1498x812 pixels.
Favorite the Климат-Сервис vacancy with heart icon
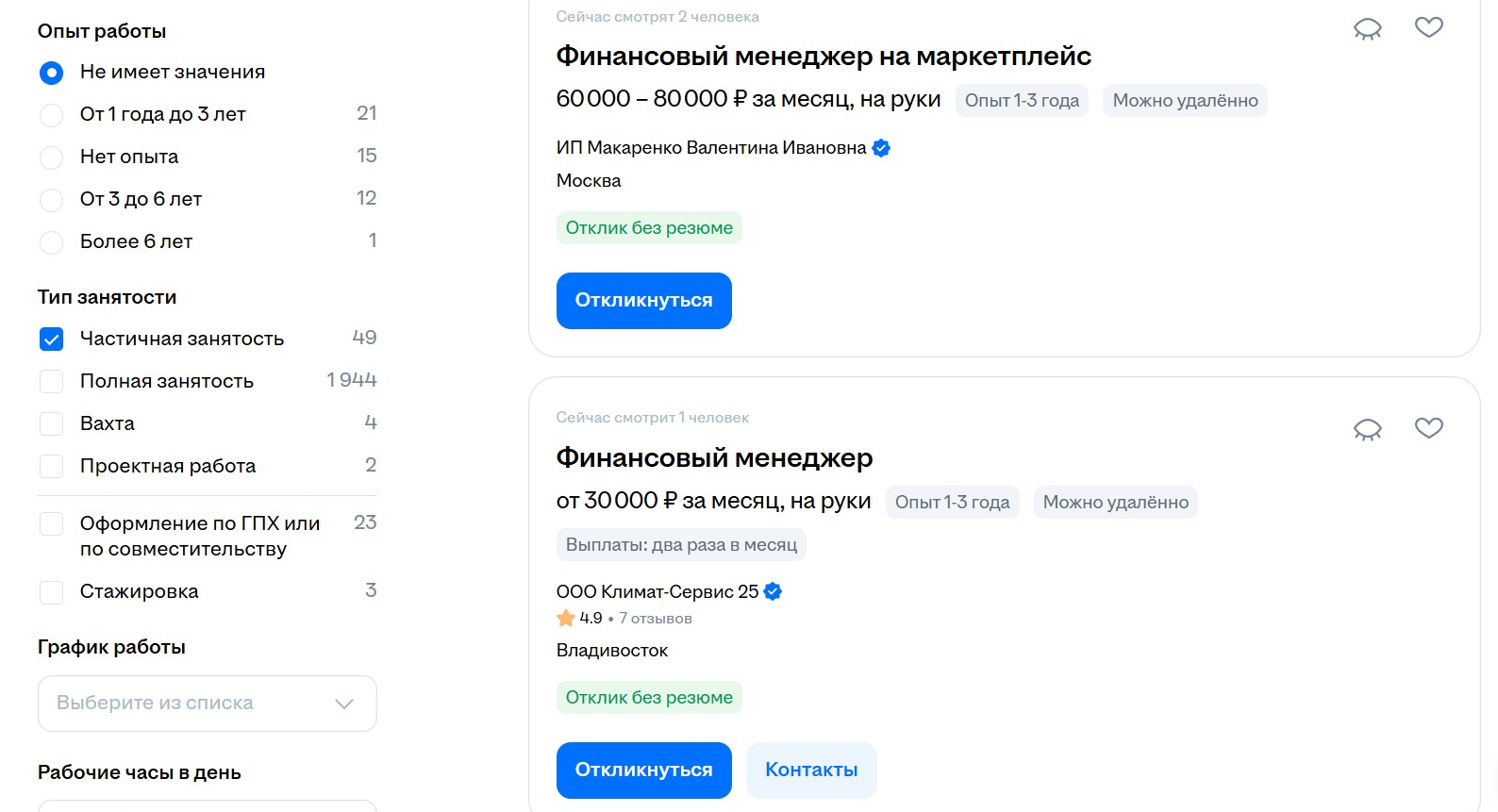[1428, 428]
